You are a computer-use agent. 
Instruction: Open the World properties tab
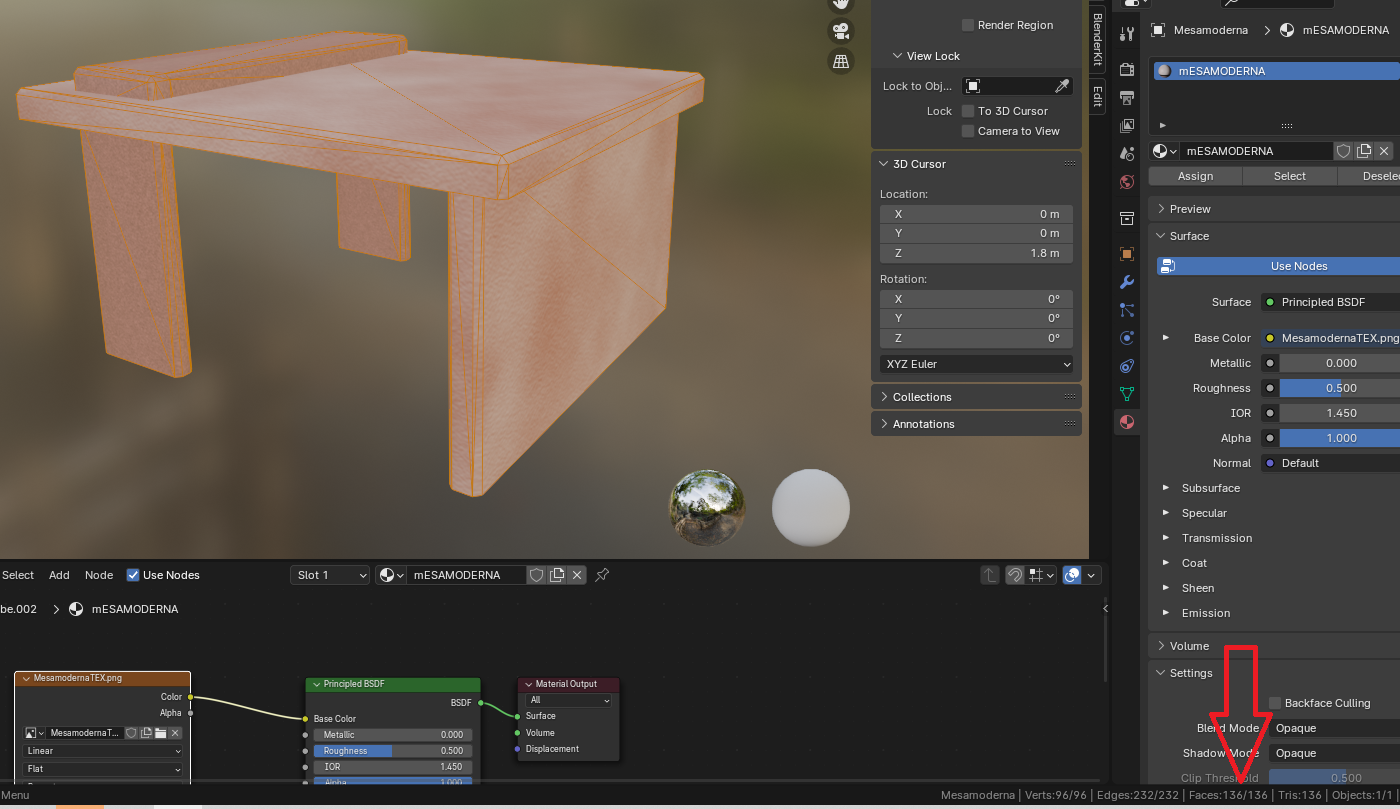pyautogui.click(x=1127, y=182)
